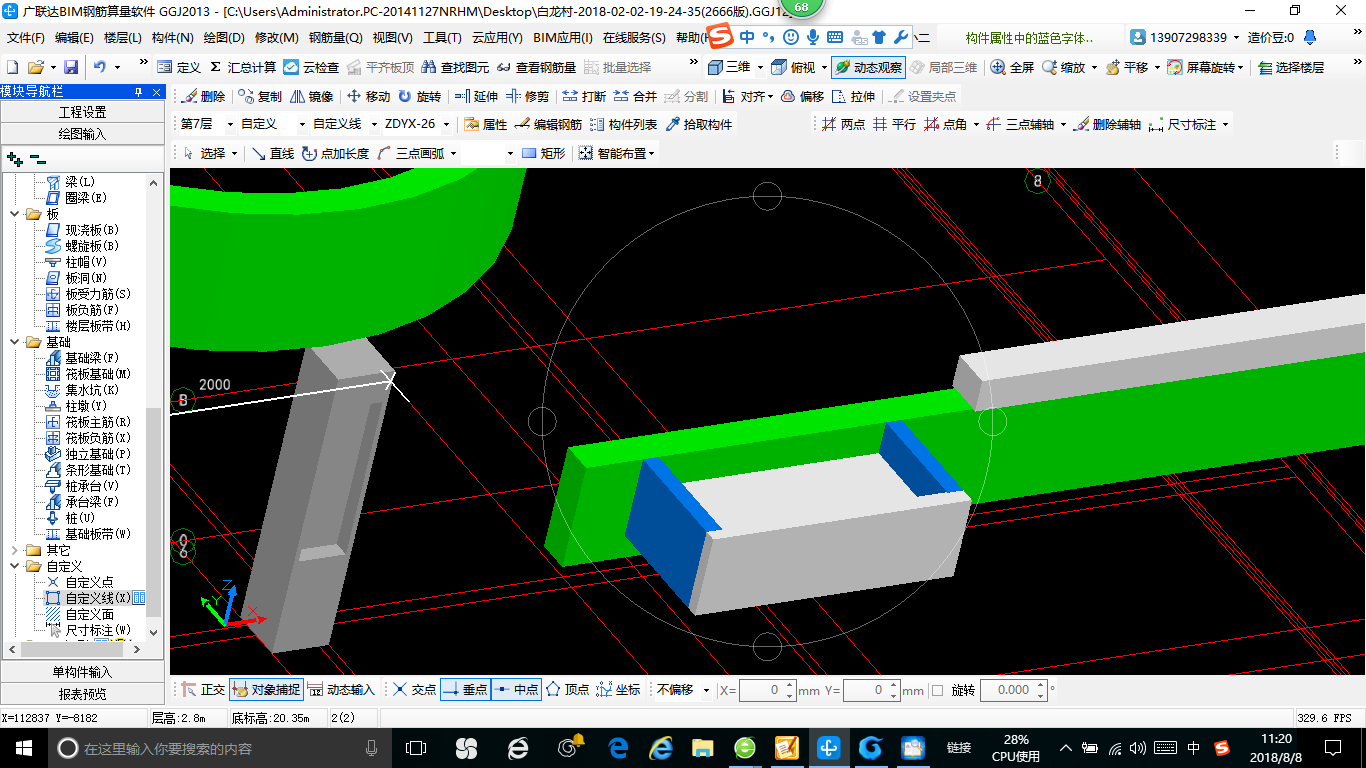The image size is (1366, 768).
Task: Check the 旋转 rotation checkbox
Action: pos(938,690)
